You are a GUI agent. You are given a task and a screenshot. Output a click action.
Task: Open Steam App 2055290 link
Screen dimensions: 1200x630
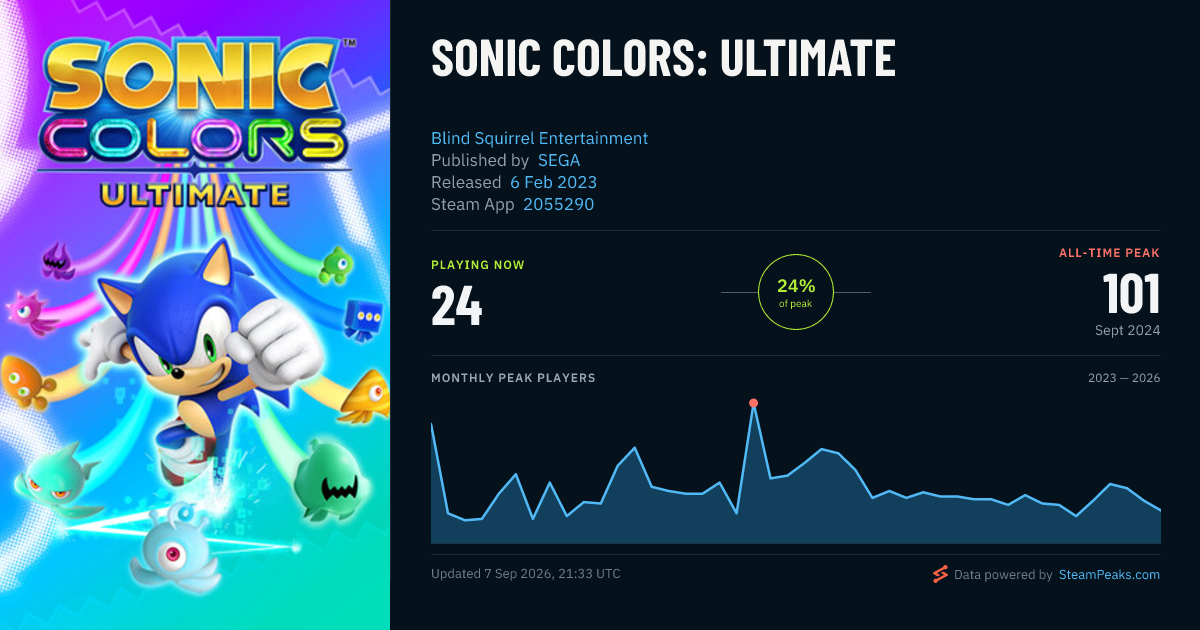pyautogui.click(x=558, y=204)
